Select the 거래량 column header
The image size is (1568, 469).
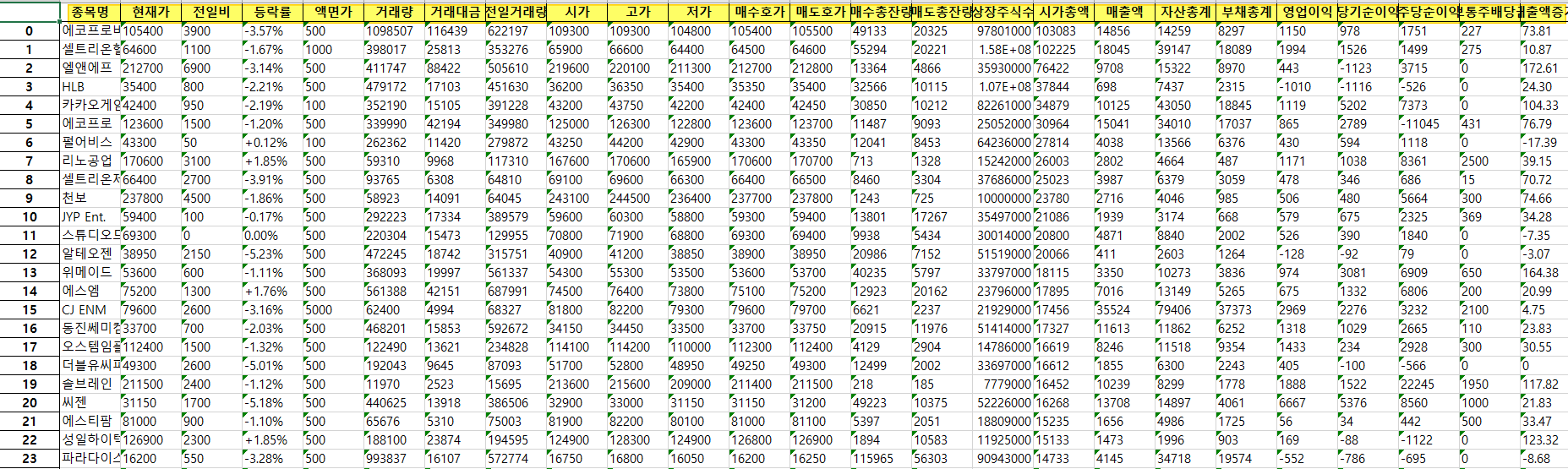pos(395,12)
